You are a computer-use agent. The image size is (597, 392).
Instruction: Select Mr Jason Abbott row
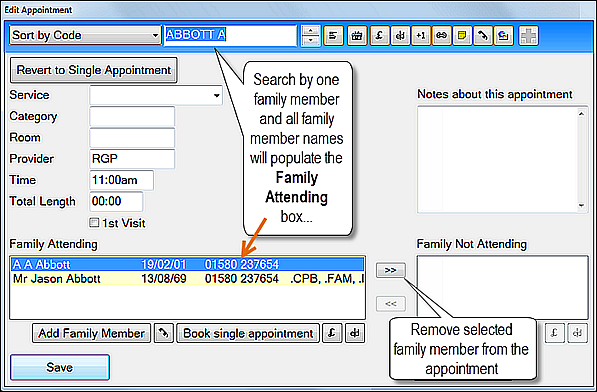pyautogui.click(x=187, y=279)
